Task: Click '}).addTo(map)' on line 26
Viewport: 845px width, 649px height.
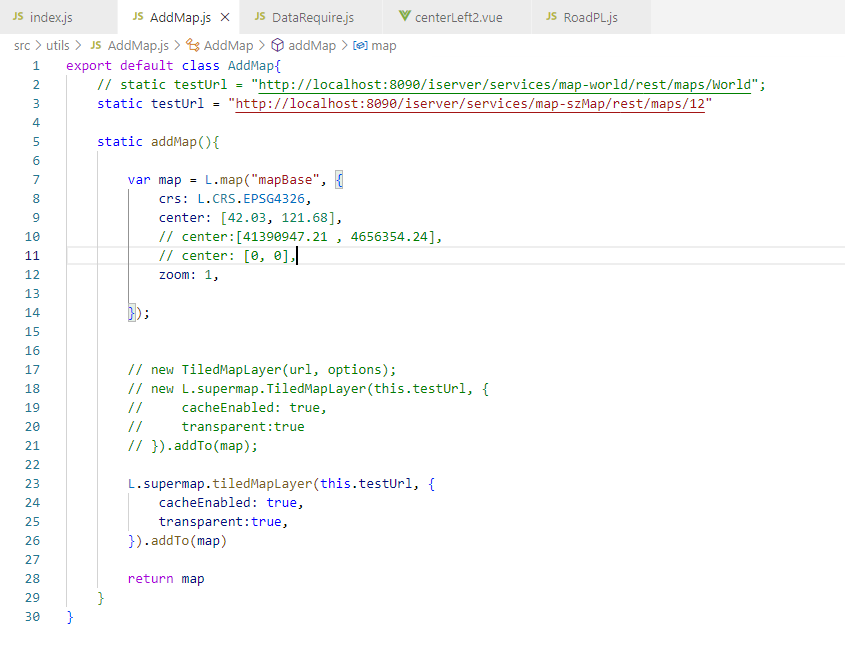Action: [177, 541]
